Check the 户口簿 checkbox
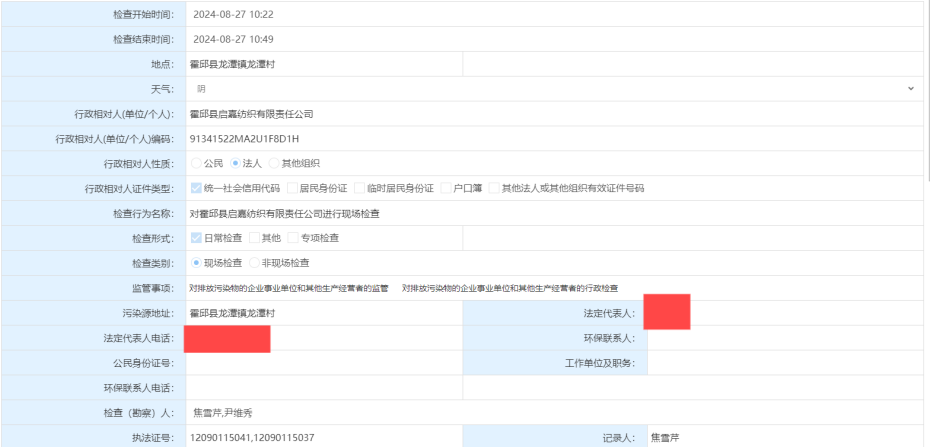The width and height of the screenshot is (930, 448). tap(446, 188)
